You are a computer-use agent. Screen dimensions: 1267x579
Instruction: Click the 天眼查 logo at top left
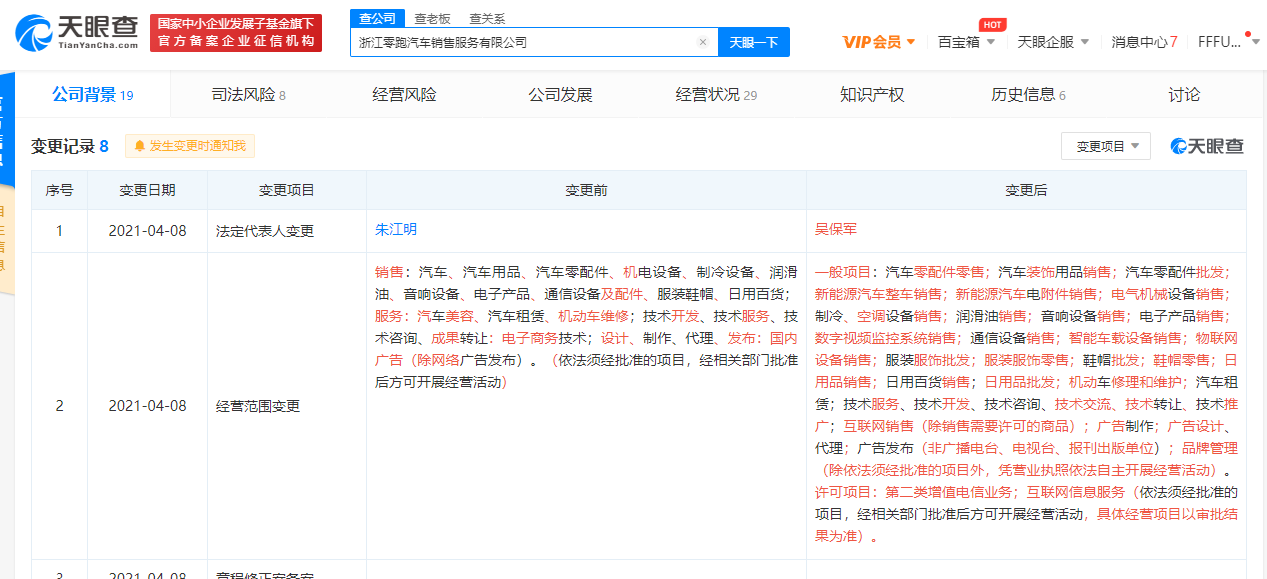click(76, 33)
